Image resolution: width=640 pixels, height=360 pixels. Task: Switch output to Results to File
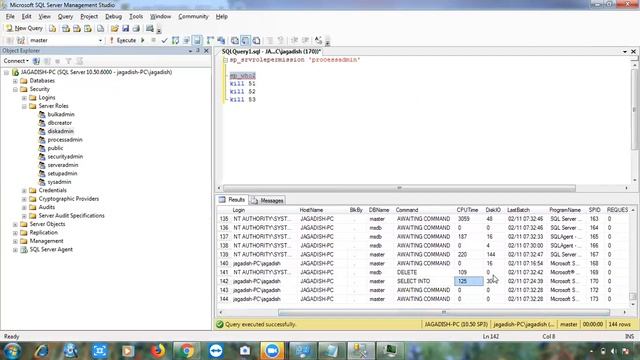click(256, 40)
